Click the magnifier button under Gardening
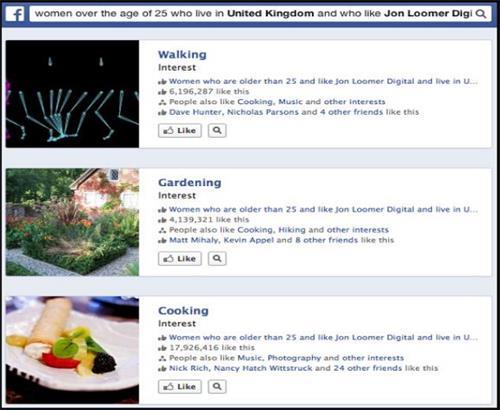 point(217,258)
